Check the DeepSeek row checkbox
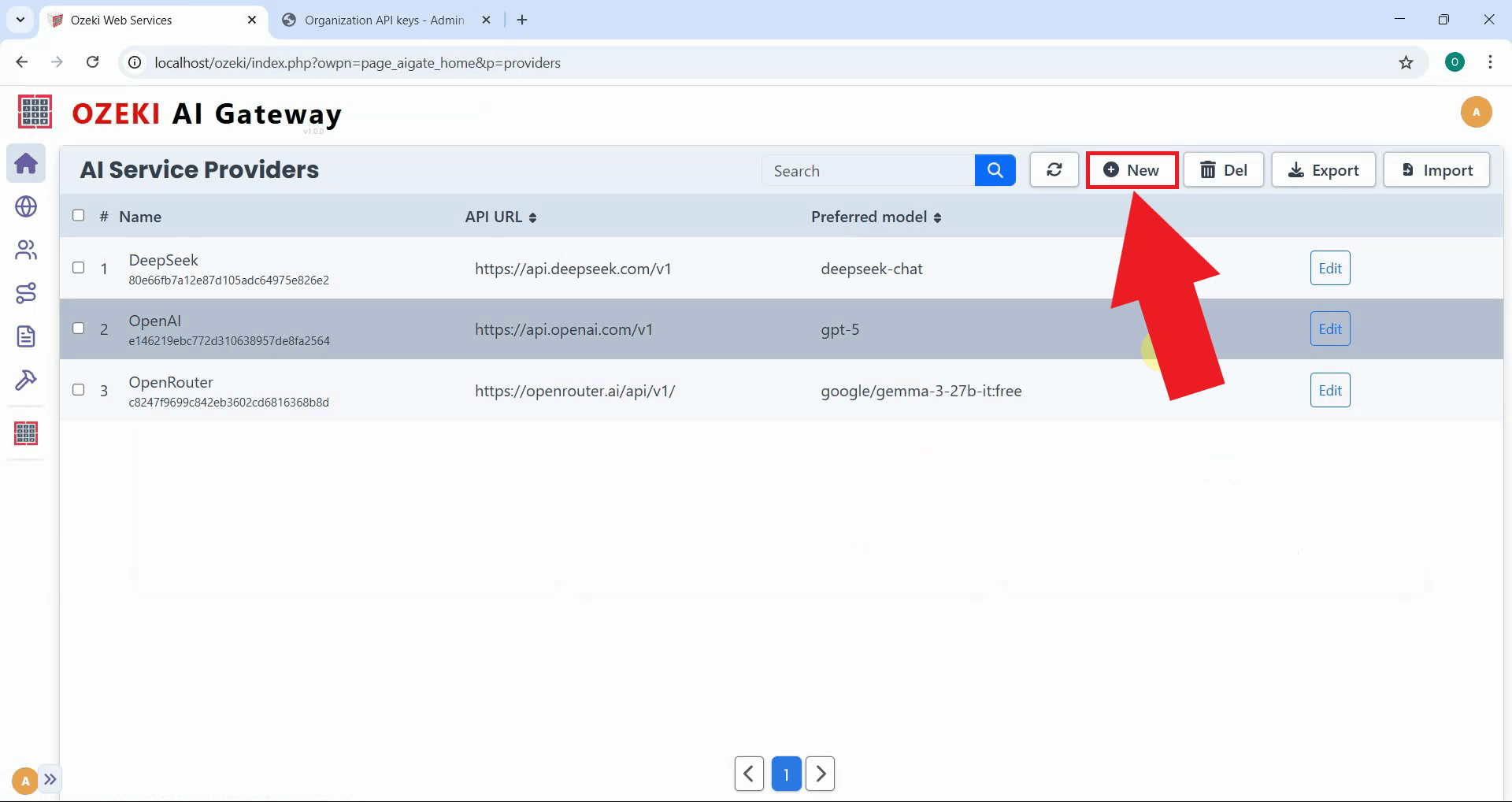Viewport: 1512px width, 802px height. (78, 268)
